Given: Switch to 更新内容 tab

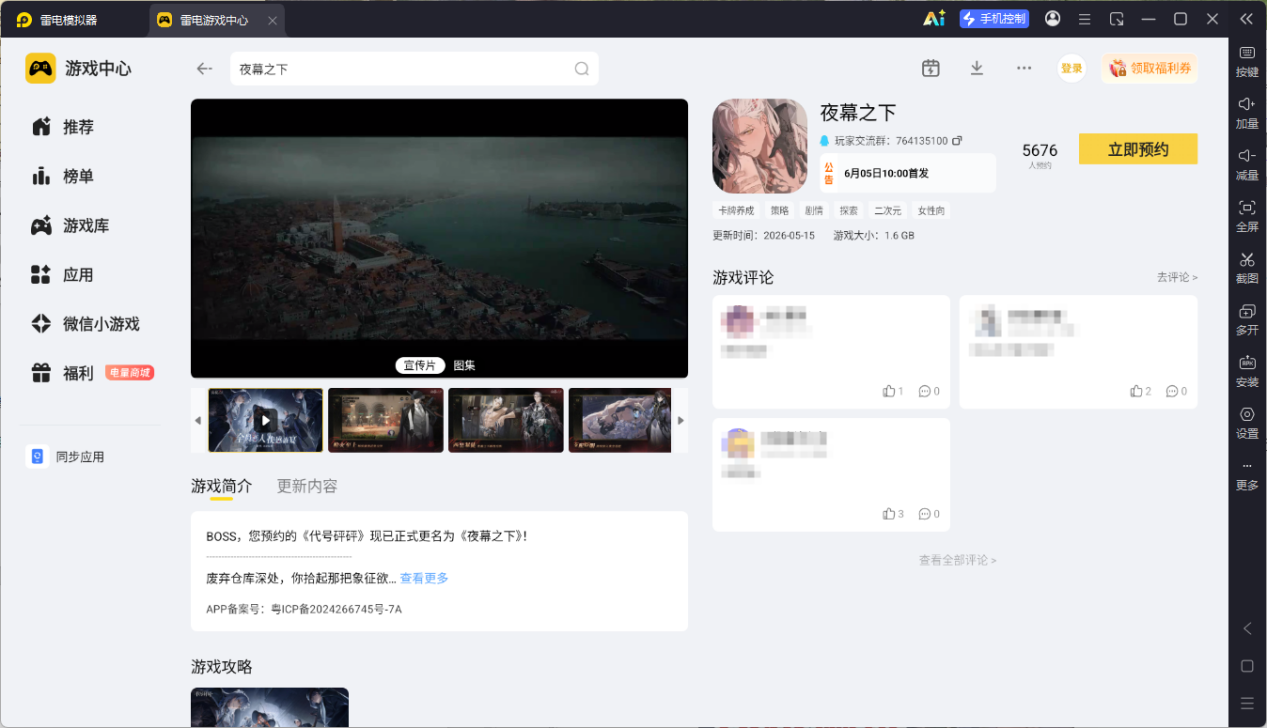Looking at the screenshot, I should click(x=307, y=486).
